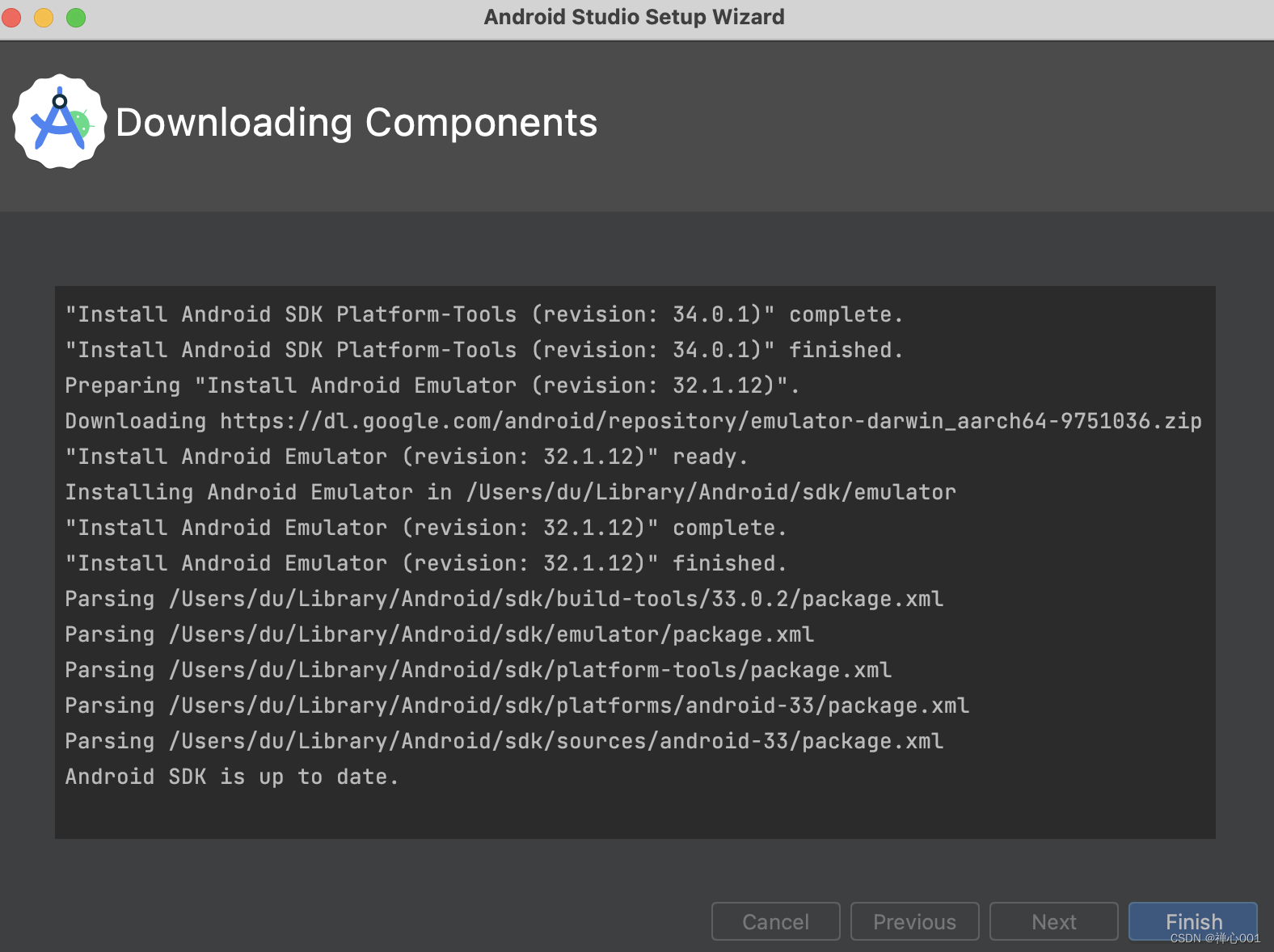Click the Parsing sources/android-33 line
Screen dimensions: 1274x952
click(x=504, y=741)
